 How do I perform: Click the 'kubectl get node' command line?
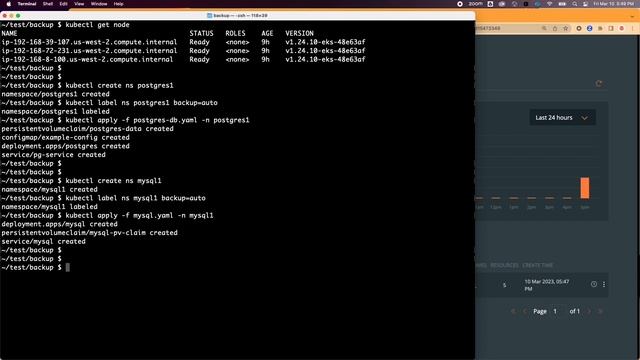click(98, 24)
